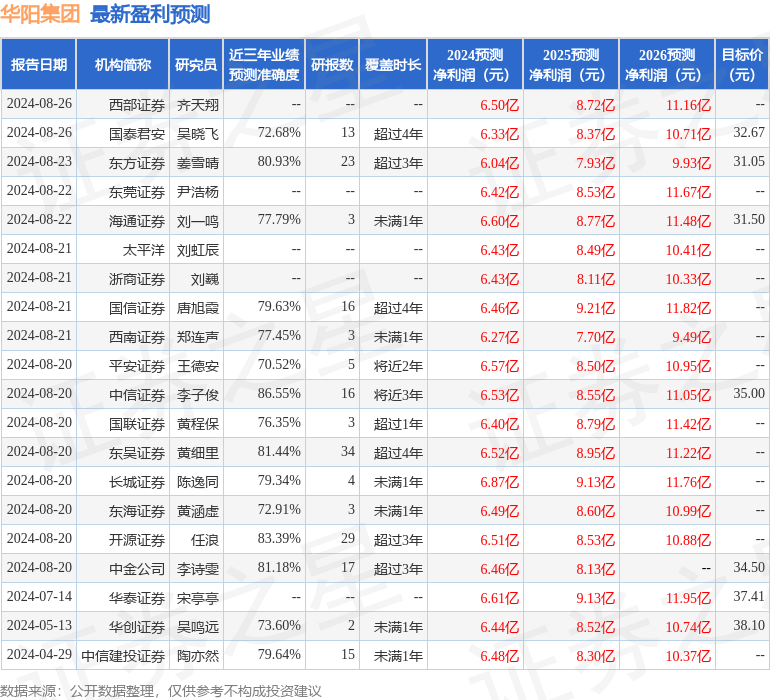Click the 报告日期 column header
This screenshot has height=700, width=770.
click(x=39, y=65)
